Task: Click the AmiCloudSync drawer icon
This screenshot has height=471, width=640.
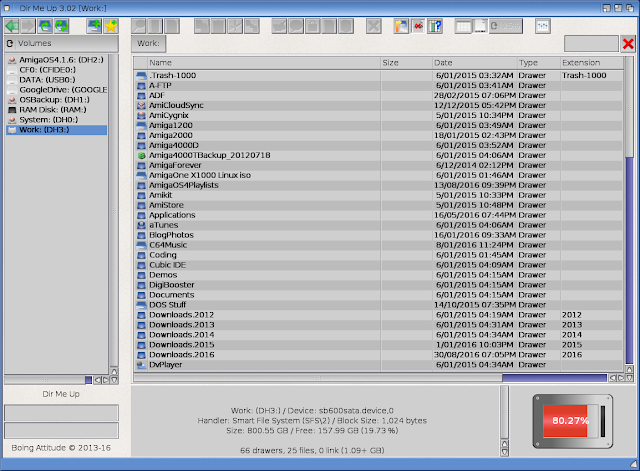Action: (141, 105)
